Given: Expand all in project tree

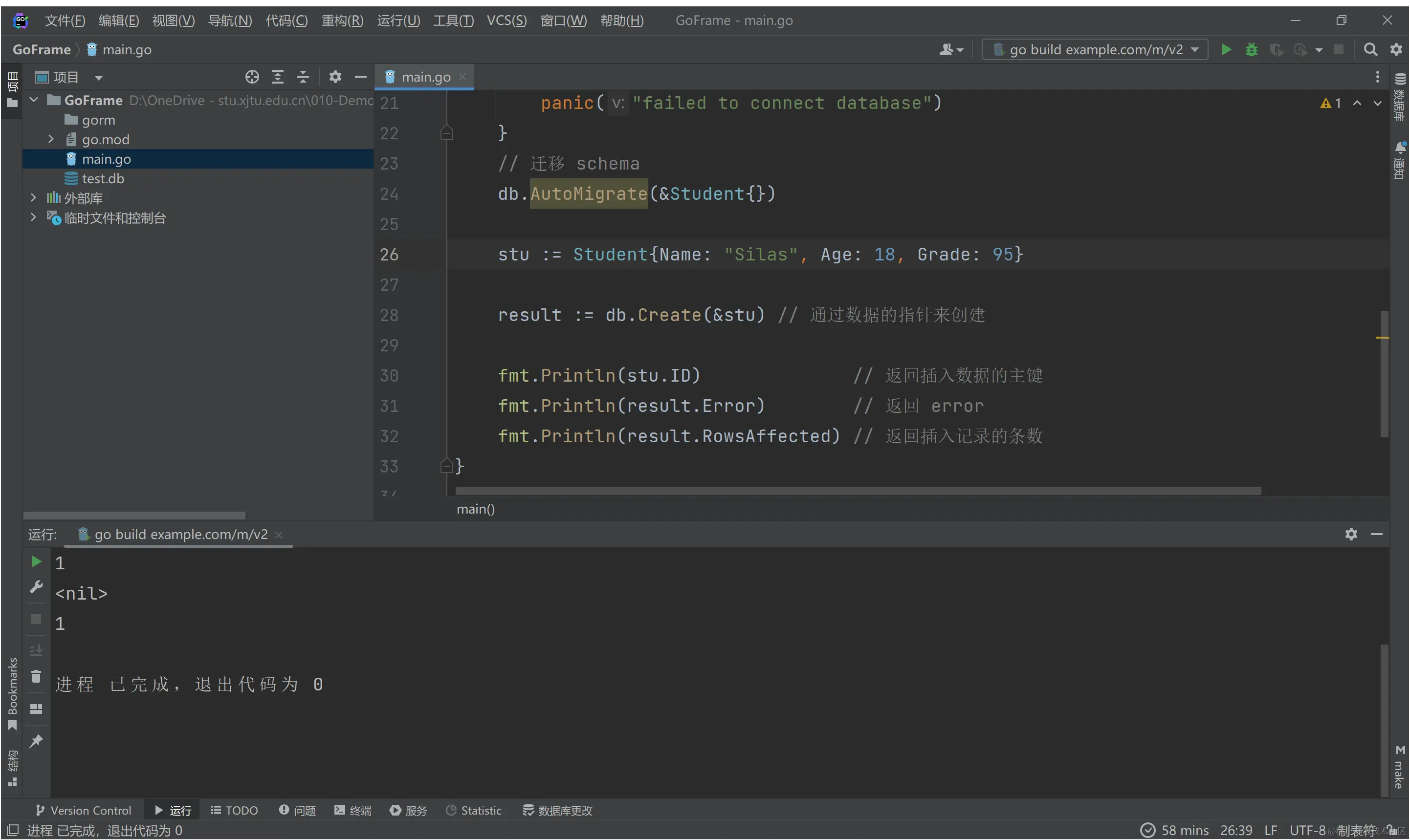Looking at the screenshot, I should pyautogui.click(x=278, y=77).
